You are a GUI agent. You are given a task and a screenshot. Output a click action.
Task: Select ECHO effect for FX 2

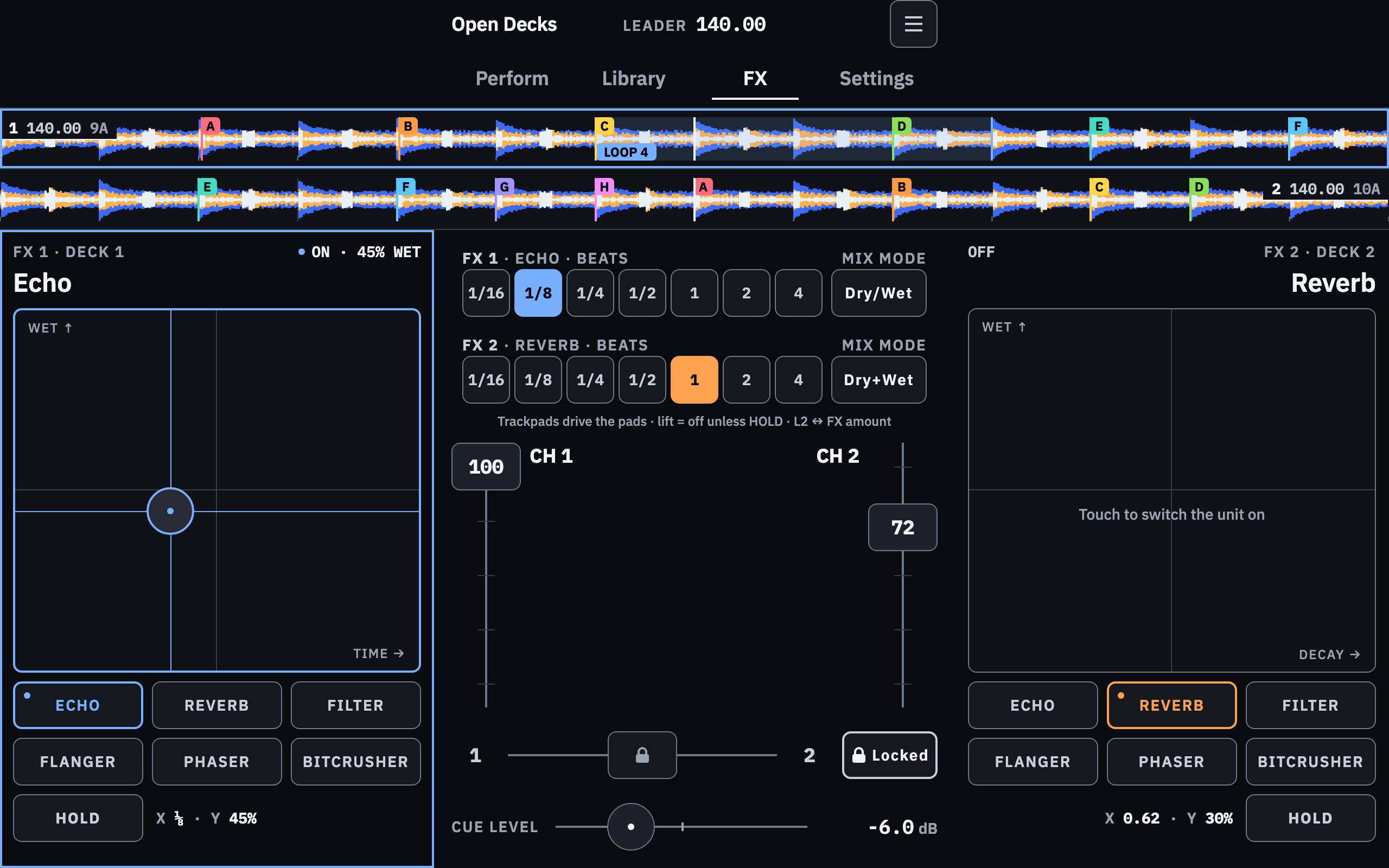tap(1033, 705)
